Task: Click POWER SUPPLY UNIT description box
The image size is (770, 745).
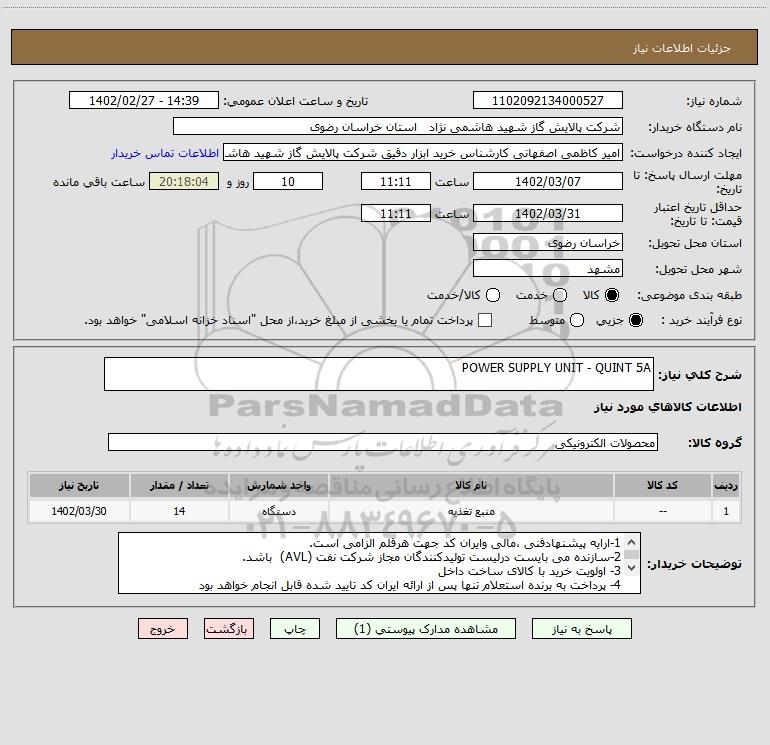Action: [x=379, y=374]
